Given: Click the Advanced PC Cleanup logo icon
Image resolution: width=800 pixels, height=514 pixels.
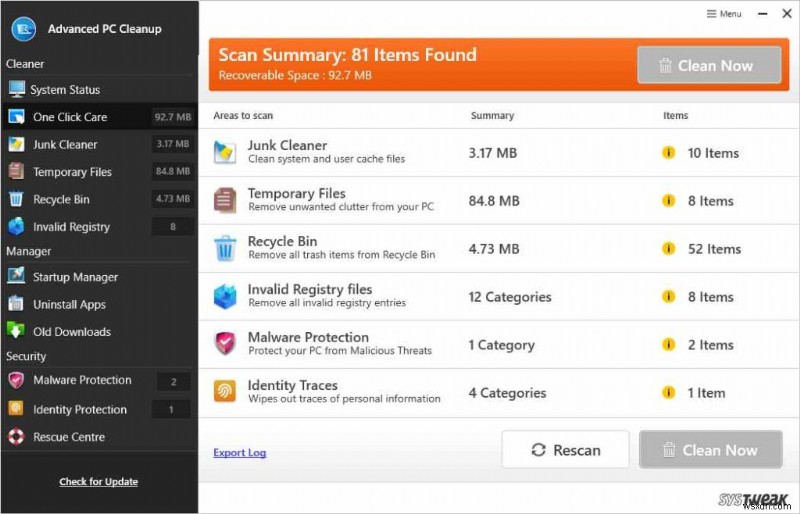Looking at the screenshot, I should (23, 29).
